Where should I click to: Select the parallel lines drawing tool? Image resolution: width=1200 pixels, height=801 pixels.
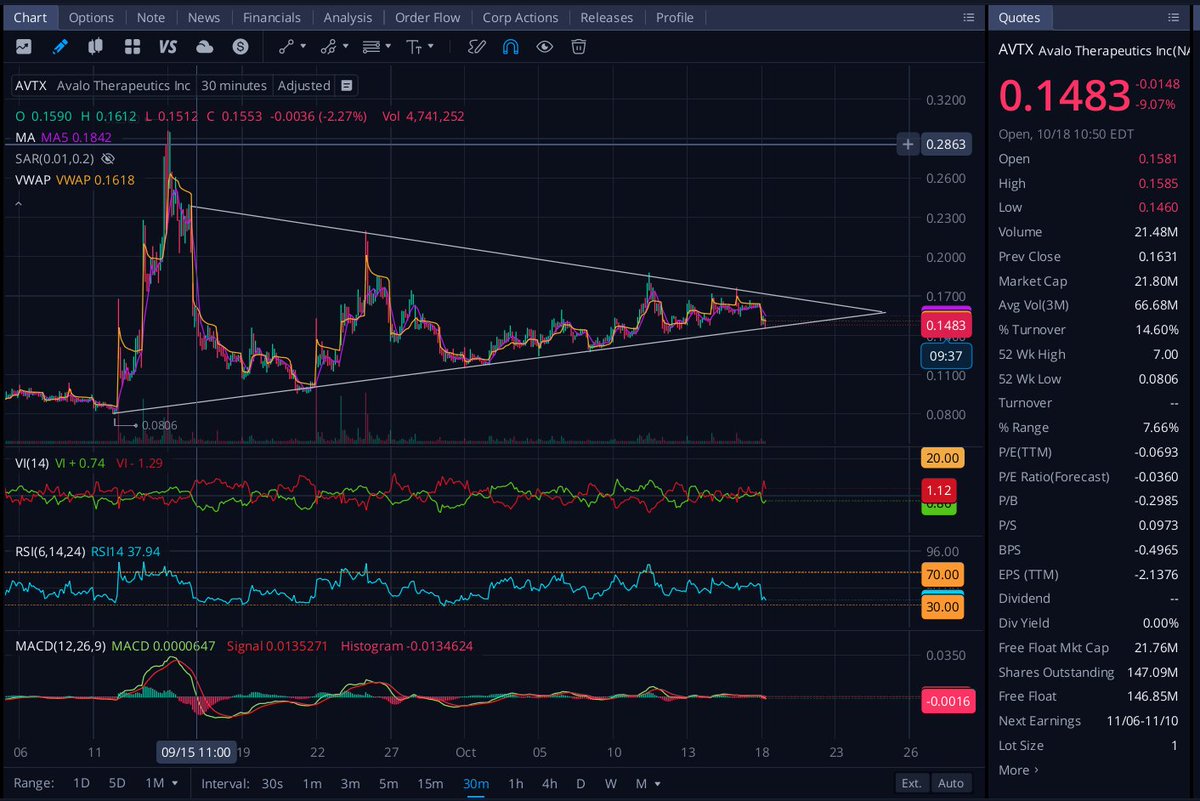(370, 46)
